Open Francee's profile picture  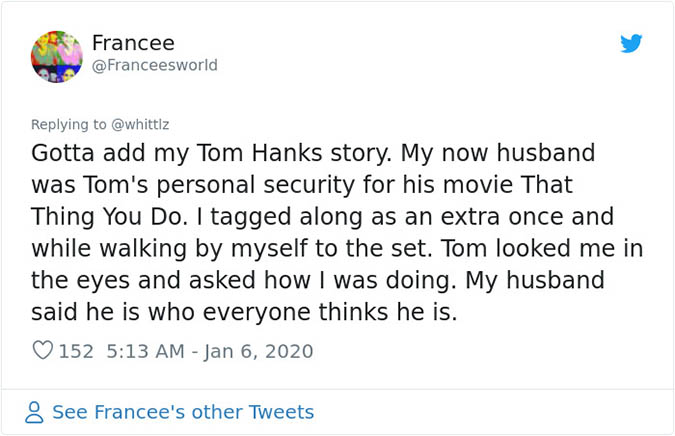(x=56, y=55)
